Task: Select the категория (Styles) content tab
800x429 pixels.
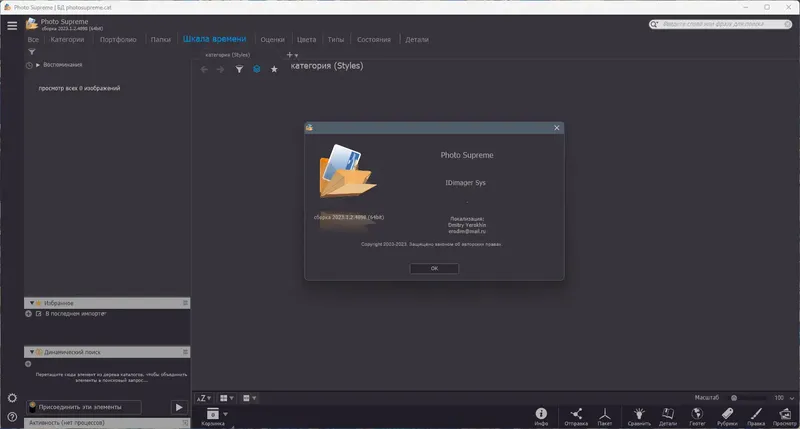Action: tap(228, 55)
